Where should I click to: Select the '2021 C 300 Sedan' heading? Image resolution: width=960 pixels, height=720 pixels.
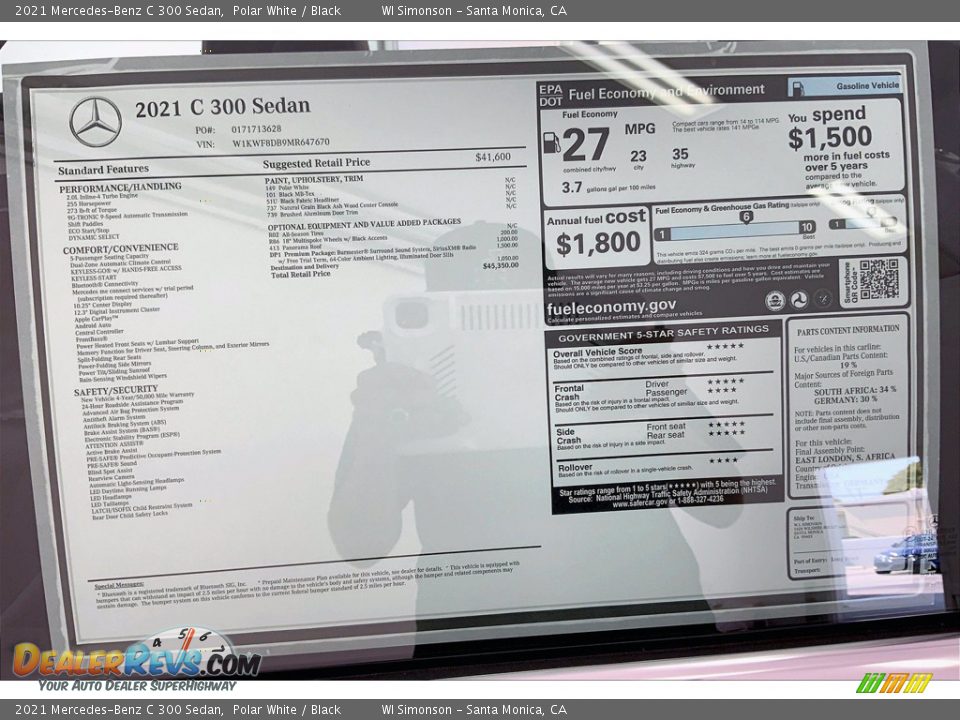point(223,107)
